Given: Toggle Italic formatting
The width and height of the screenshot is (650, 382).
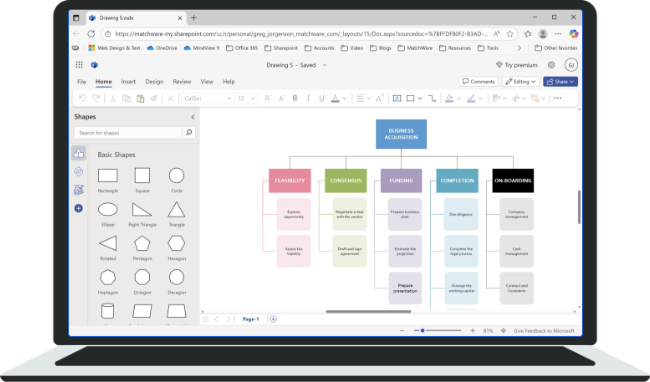Looking at the screenshot, I should click(x=308, y=98).
